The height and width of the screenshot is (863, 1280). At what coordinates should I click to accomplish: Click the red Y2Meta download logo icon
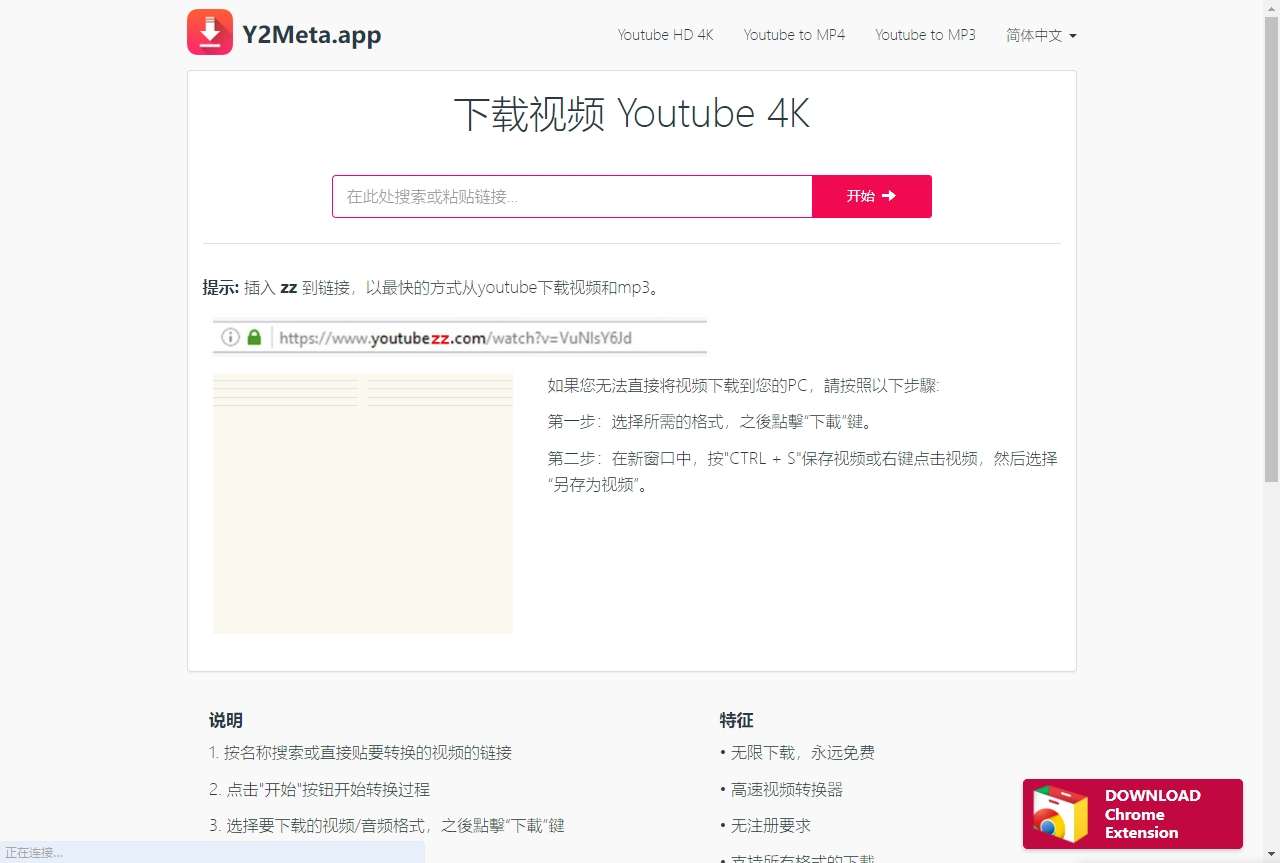209,32
